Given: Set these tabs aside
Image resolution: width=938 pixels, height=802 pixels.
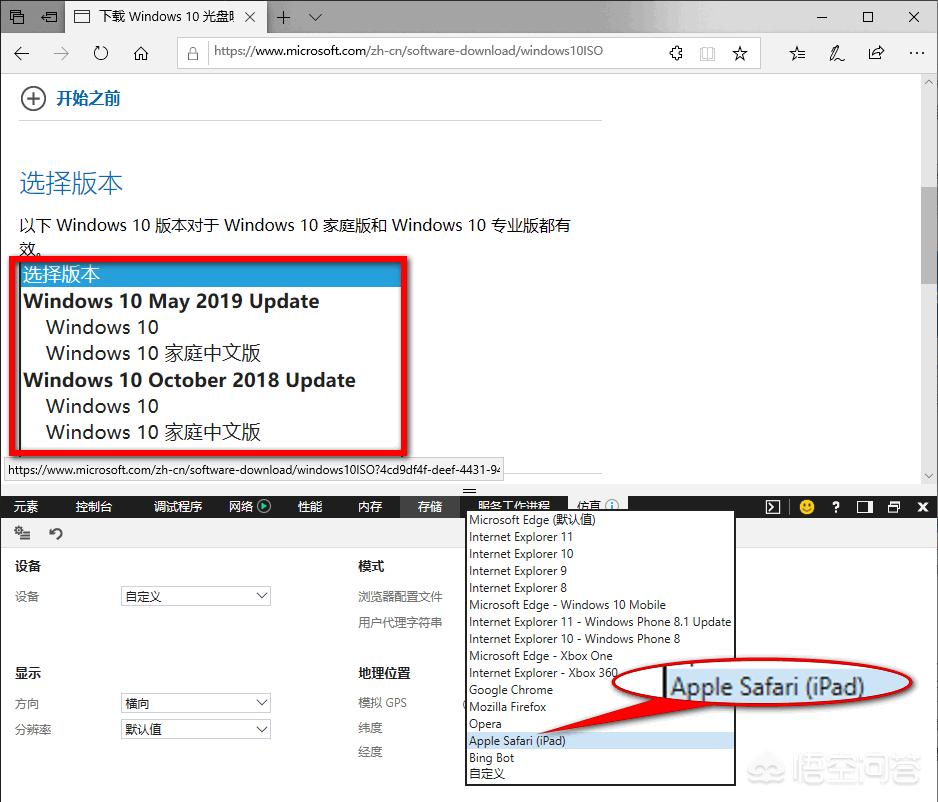Looking at the screenshot, I should point(49,17).
